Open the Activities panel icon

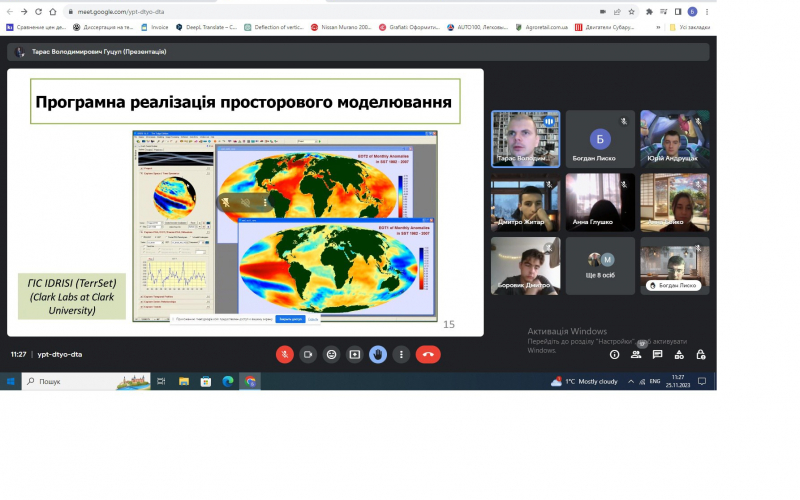679,355
